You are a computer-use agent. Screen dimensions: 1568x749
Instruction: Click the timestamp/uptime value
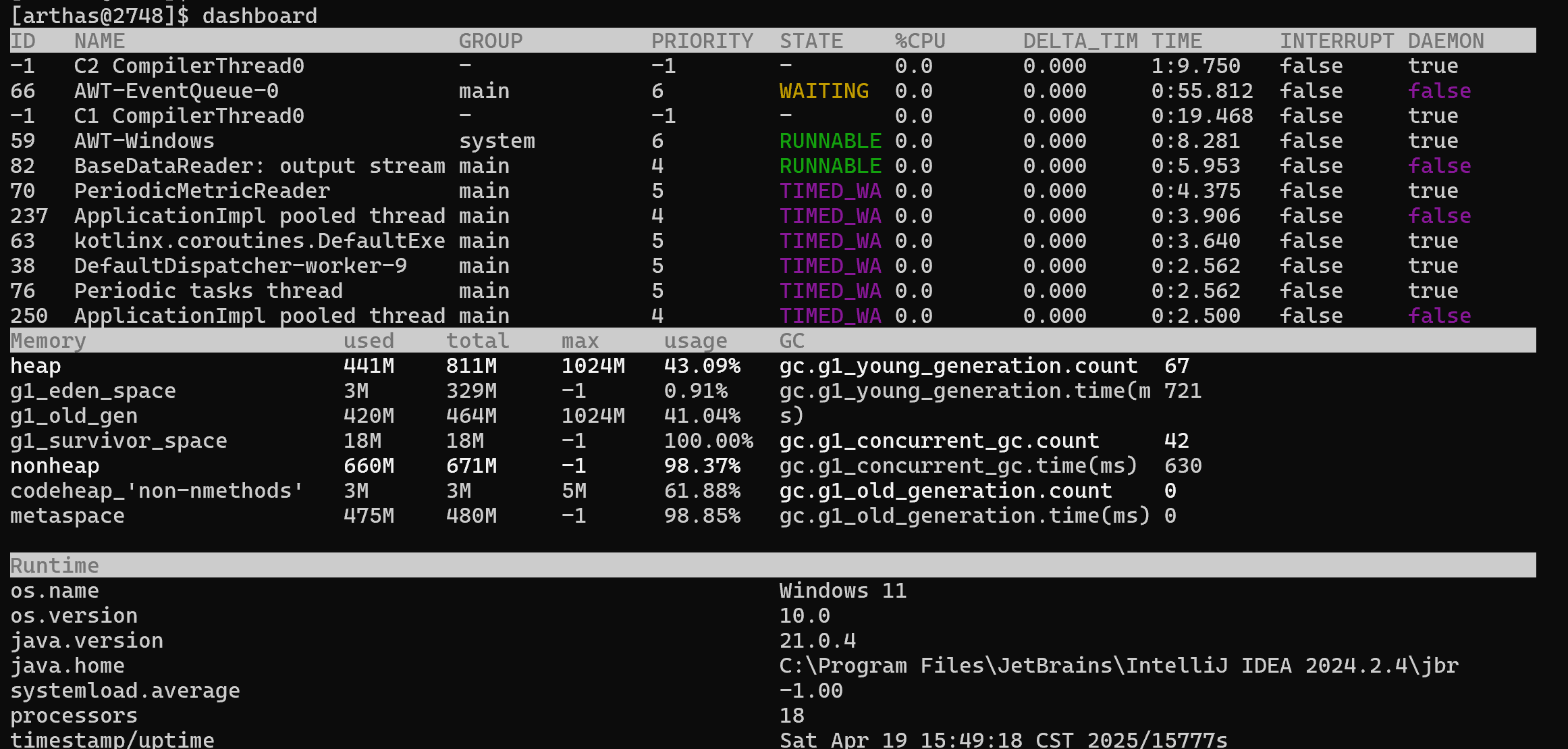click(x=1003, y=740)
